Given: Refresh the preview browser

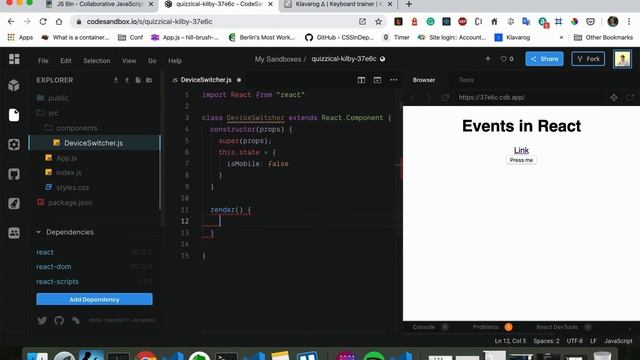Looking at the screenshot, I should [445, 98].
